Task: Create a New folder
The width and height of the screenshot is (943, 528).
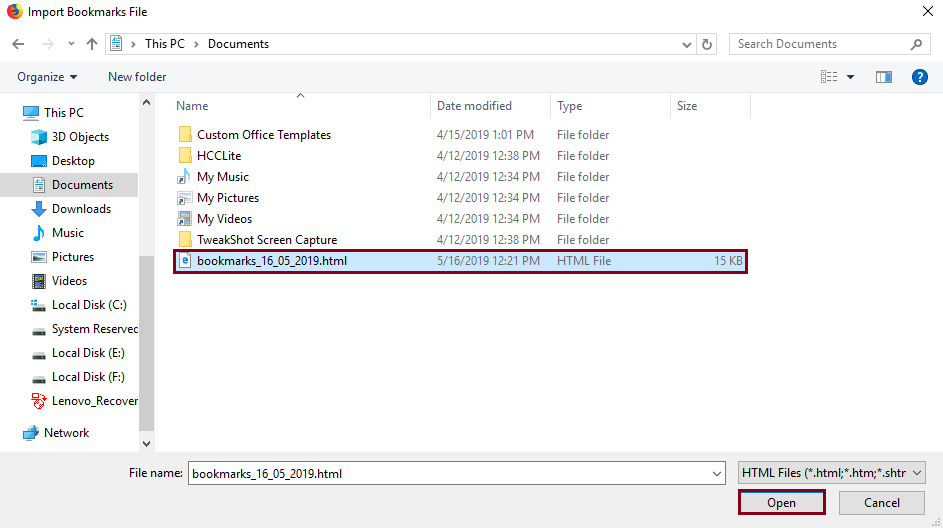Action: (x=137, y=77)
